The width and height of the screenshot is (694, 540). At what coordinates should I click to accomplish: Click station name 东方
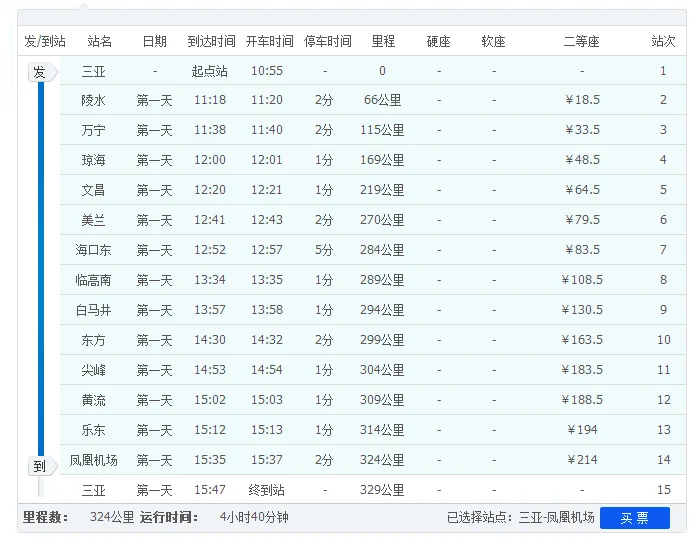point(93,340)
